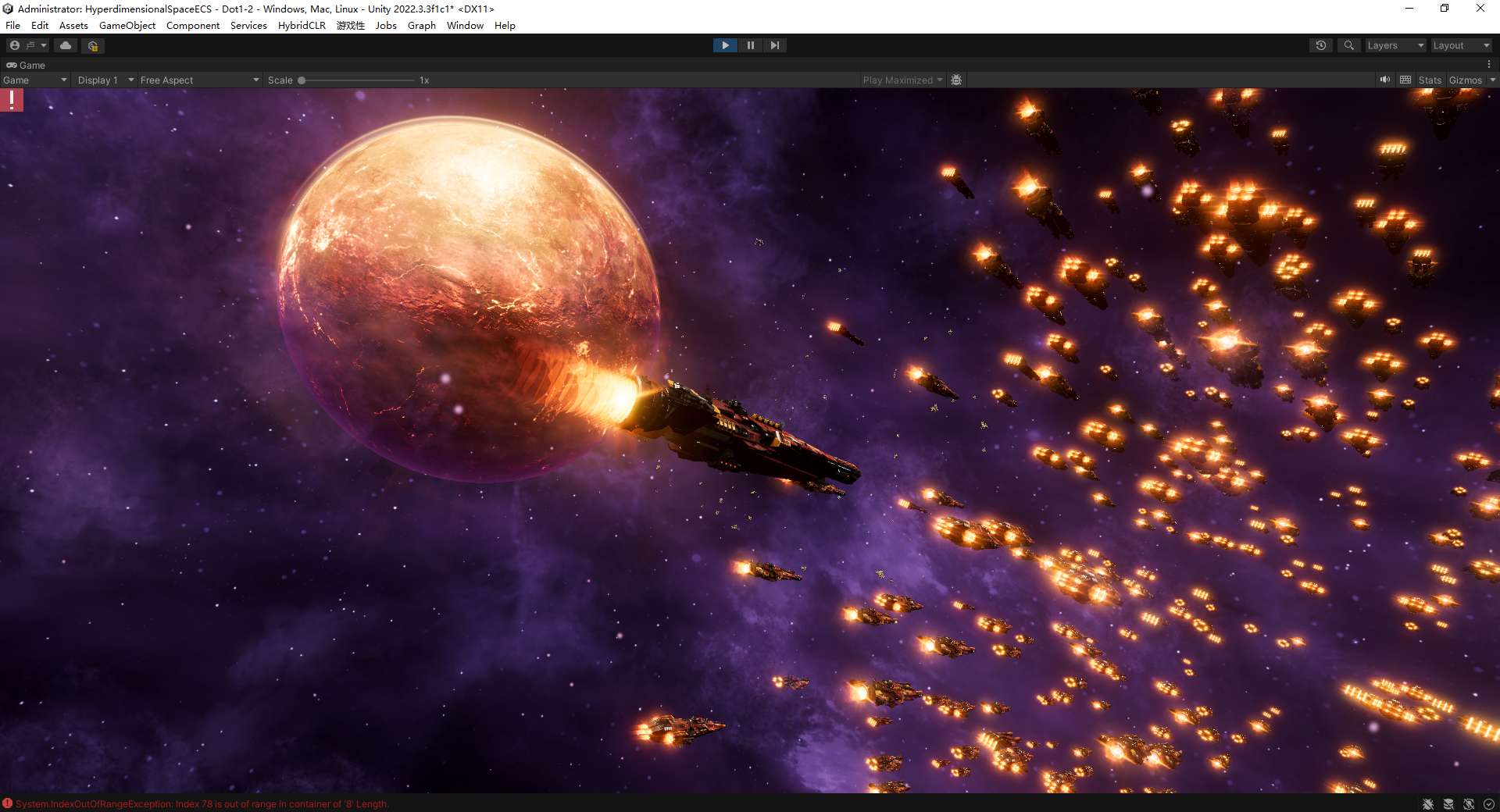1500x812 pixels.
Task: Open the Unity search magnifier
Action: pos(1348,45)
